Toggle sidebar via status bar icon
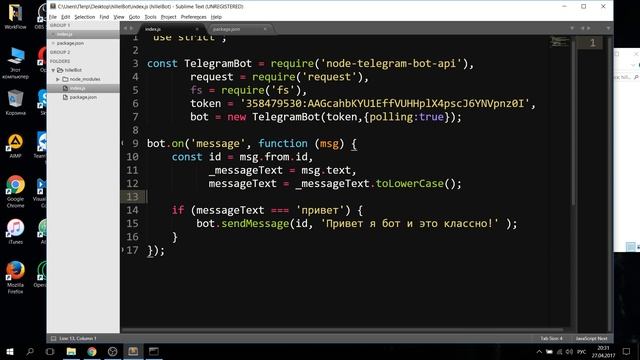Screen dimensions: 640x360 click(53, 338)
